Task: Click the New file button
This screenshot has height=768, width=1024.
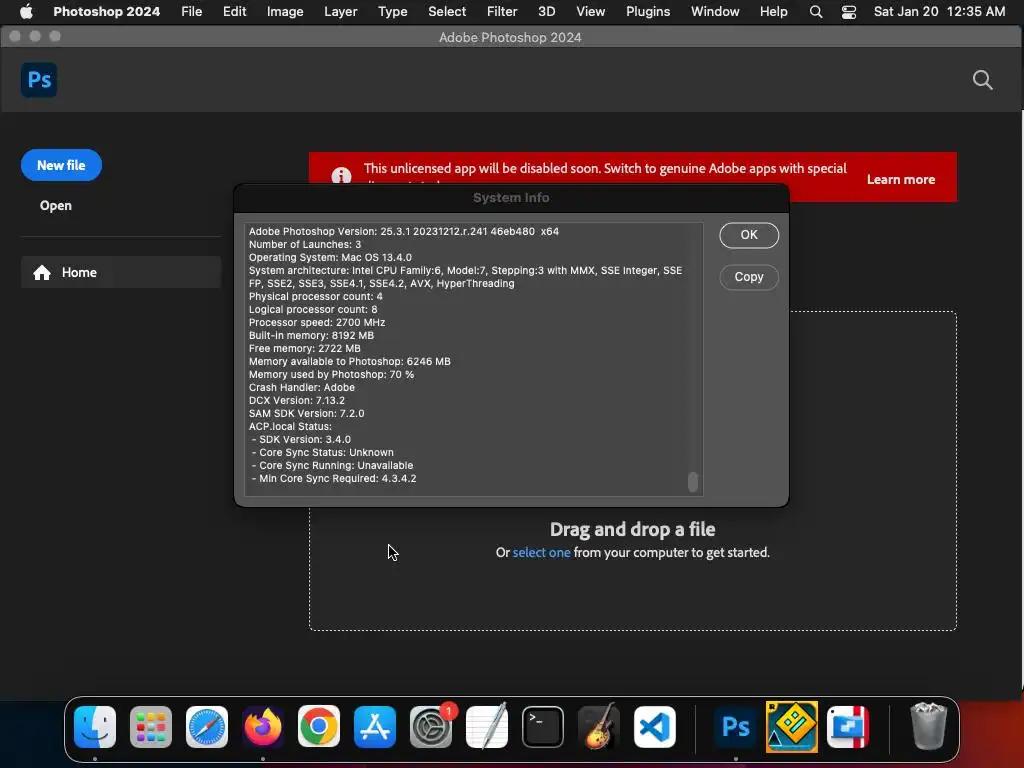Action: pyautogui.click(x=61, y=165)
